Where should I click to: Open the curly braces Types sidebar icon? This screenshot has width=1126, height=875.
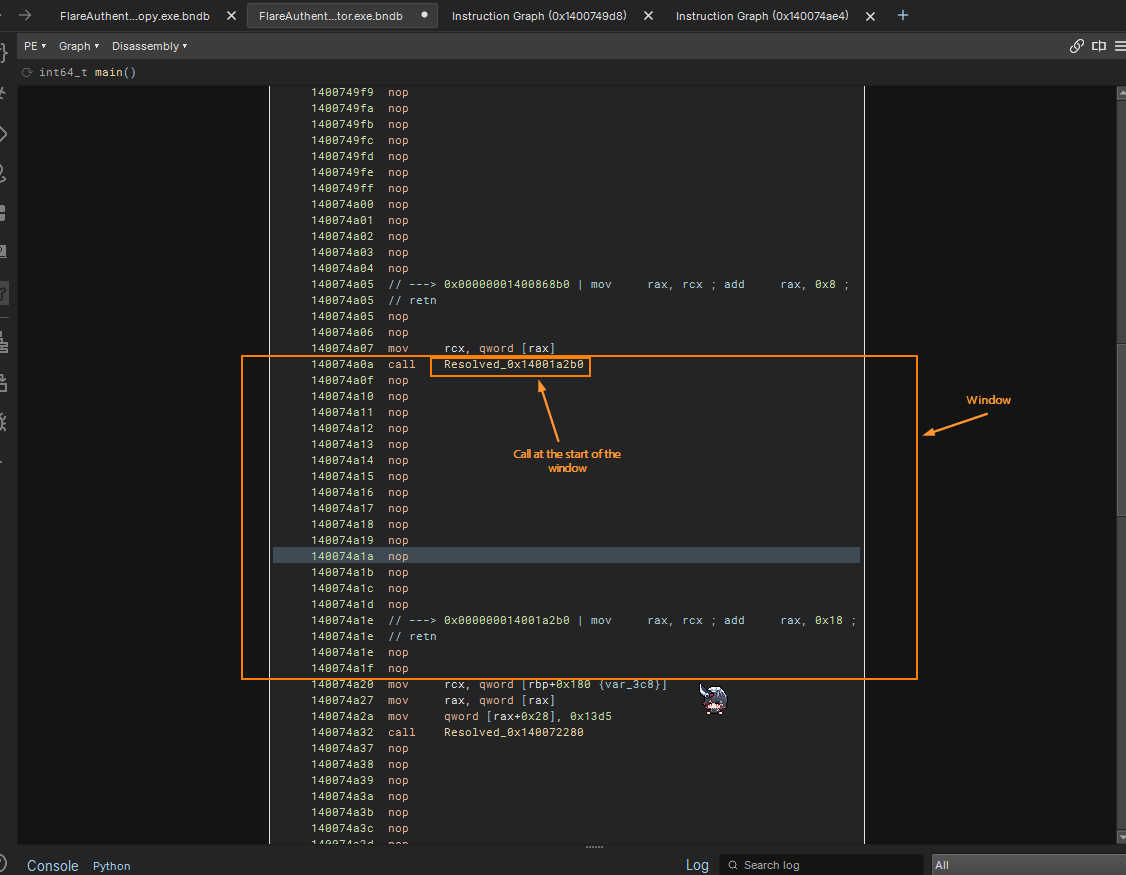point(4,54)
